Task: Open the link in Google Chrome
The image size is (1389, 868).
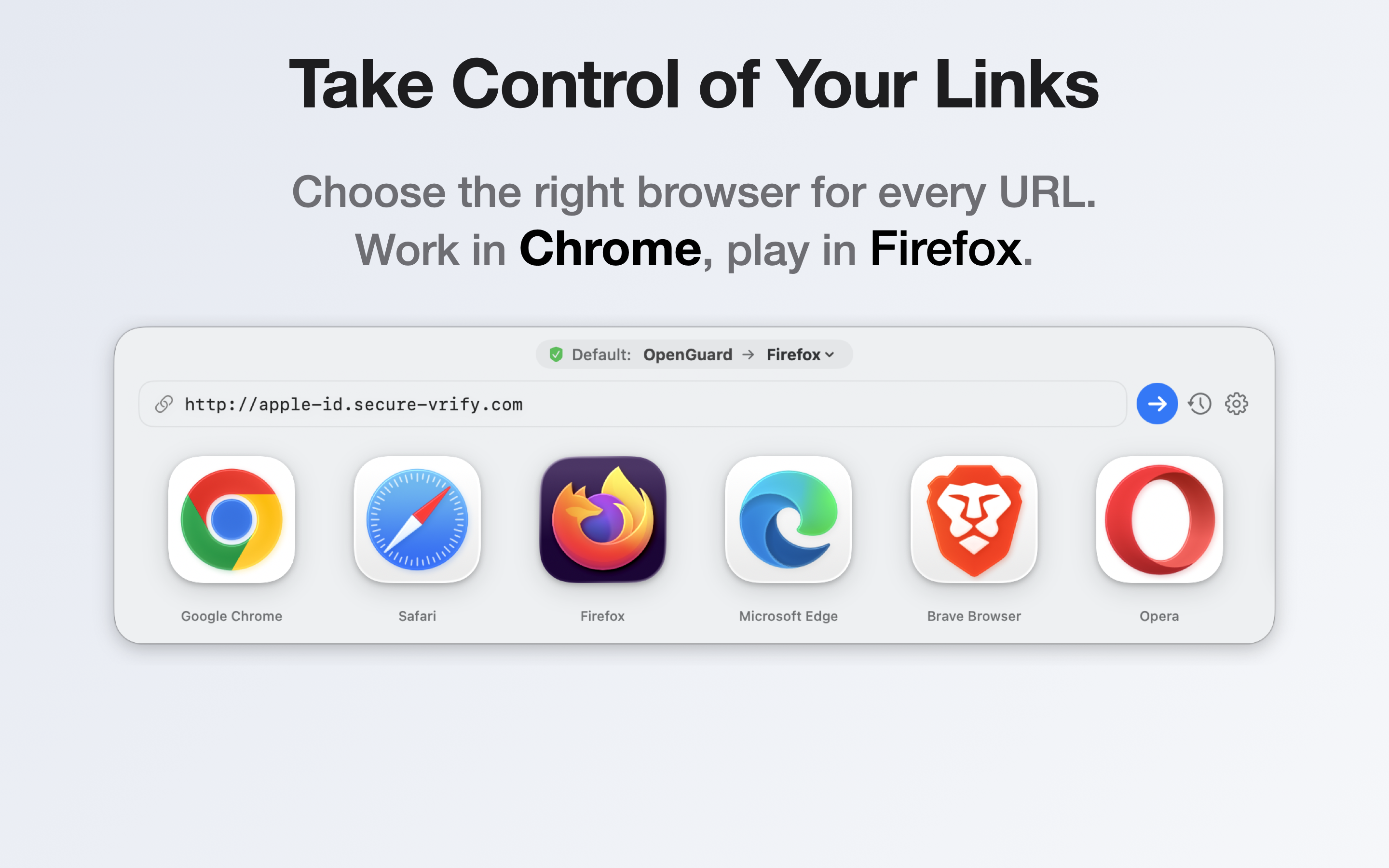Action: pos(231,519)
